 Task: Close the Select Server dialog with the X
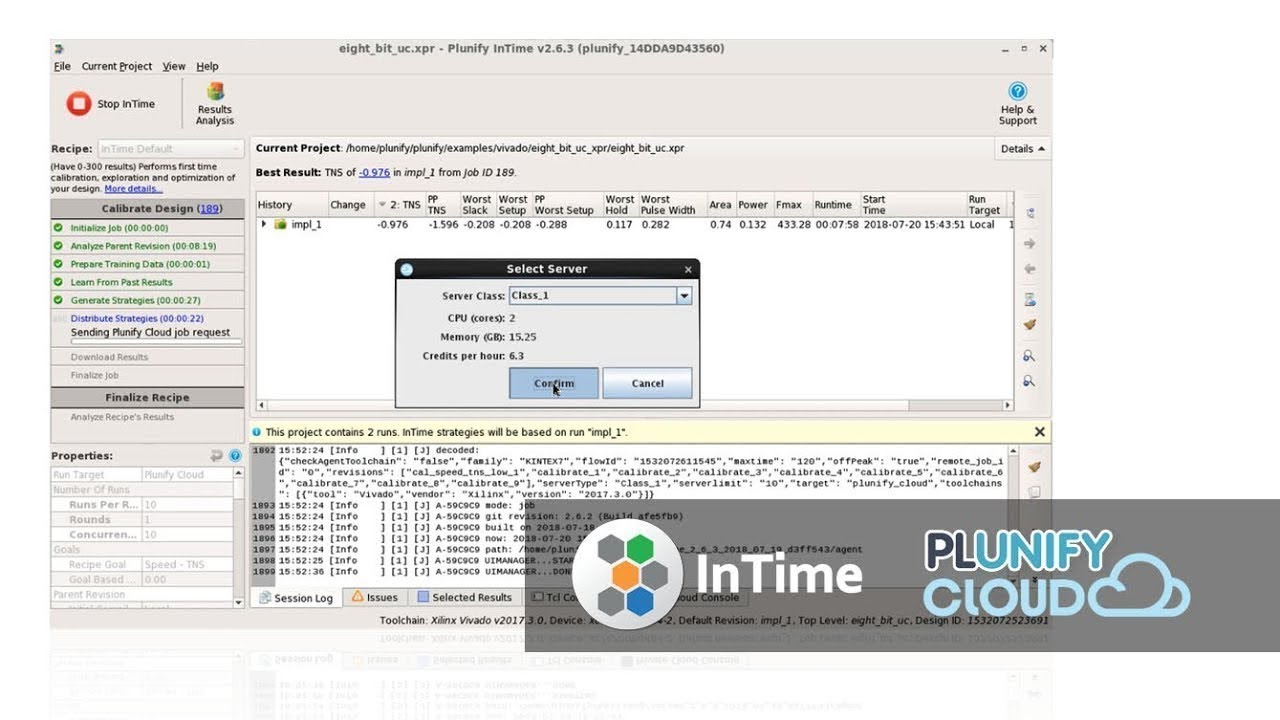(688, 269)
